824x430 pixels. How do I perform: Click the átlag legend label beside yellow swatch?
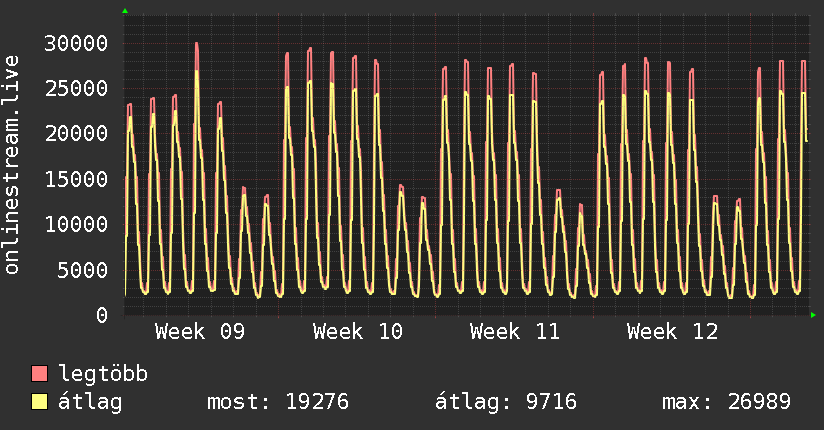[90, 402]
